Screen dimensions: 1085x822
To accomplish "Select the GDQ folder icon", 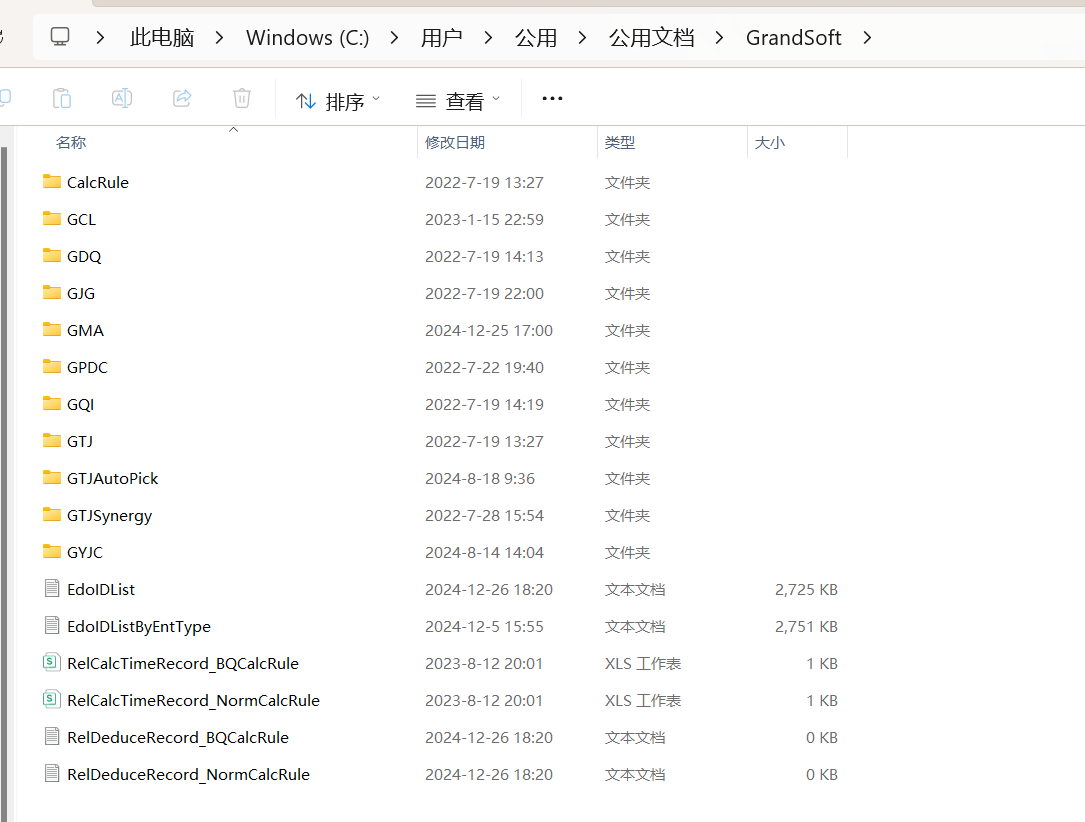I will pos(52,255).
